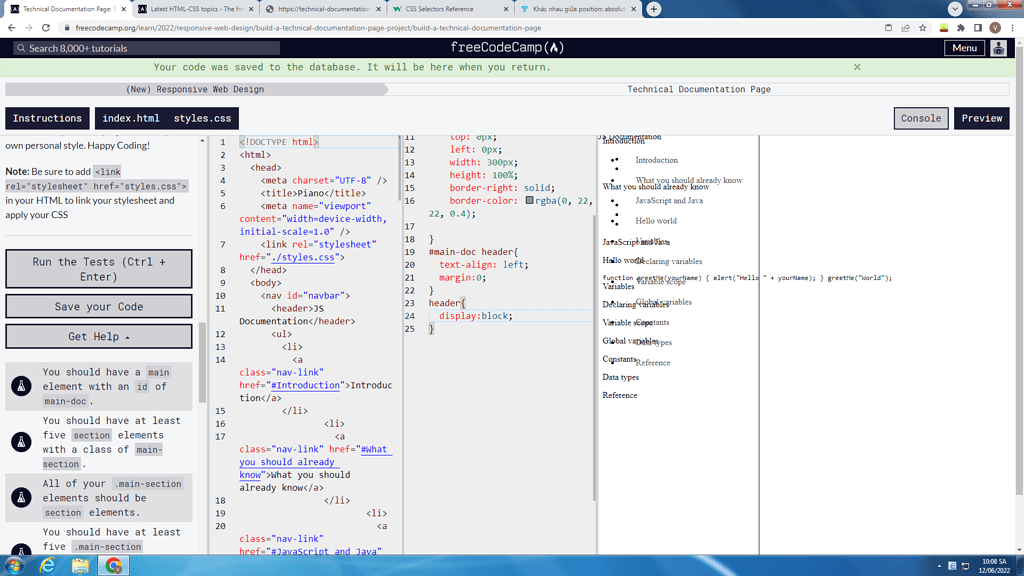
Task: Click the rgba color swatch in CSS
Action: (x=529, y=201)
